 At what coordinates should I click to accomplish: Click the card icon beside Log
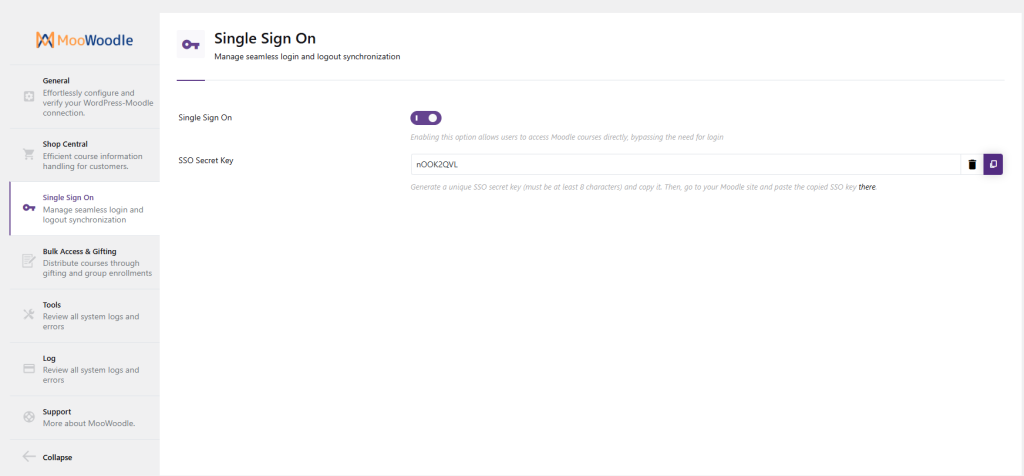pyautogui.click(x=29, y=368)
